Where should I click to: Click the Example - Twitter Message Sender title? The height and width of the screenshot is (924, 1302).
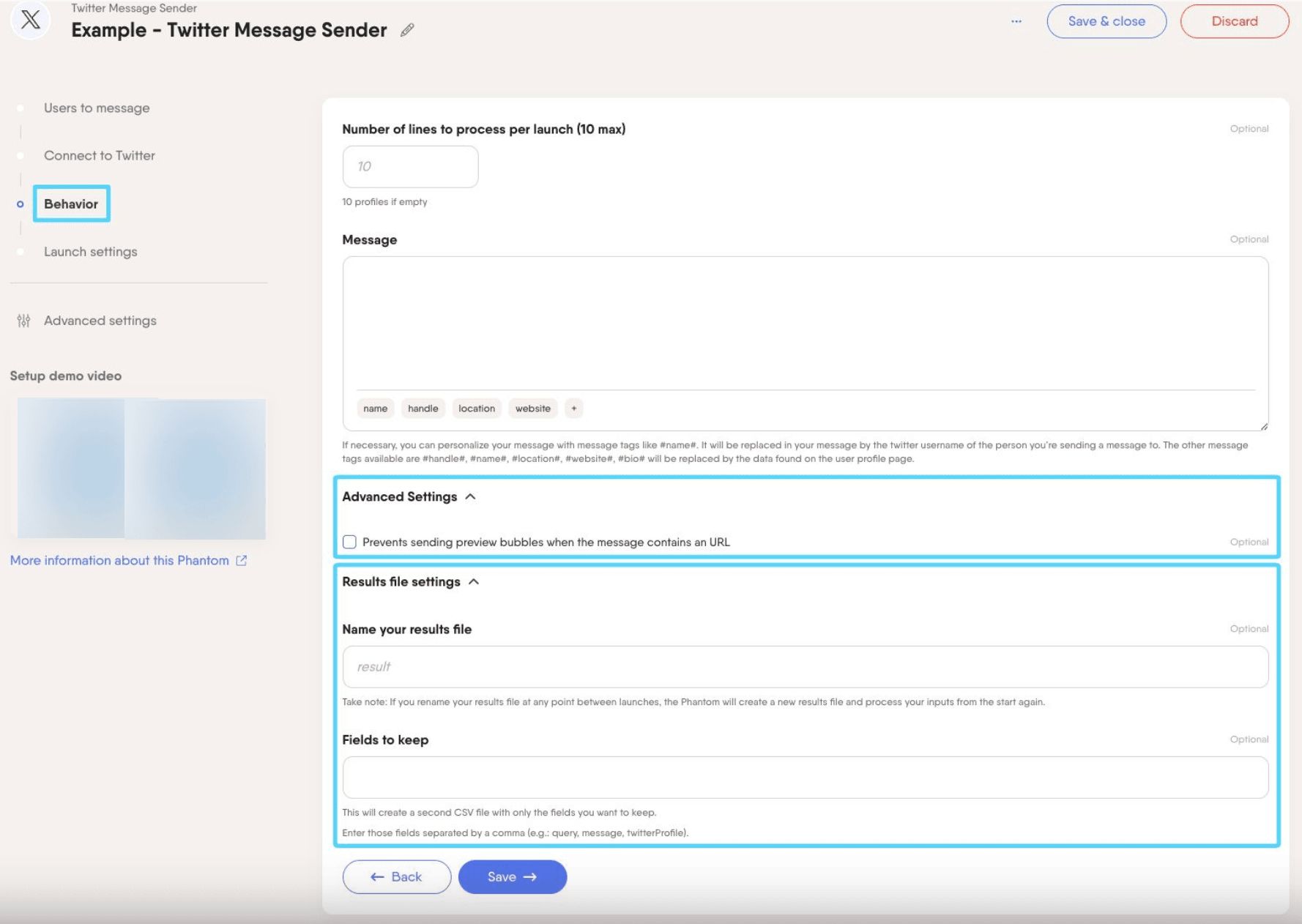coord(229,30)
